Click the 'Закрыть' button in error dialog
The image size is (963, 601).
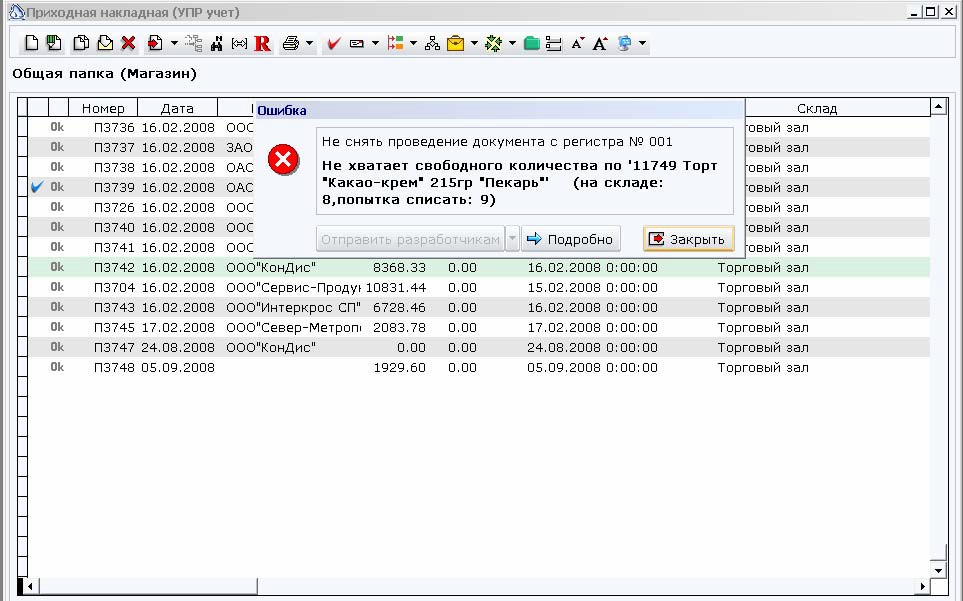tap(688, 239)
